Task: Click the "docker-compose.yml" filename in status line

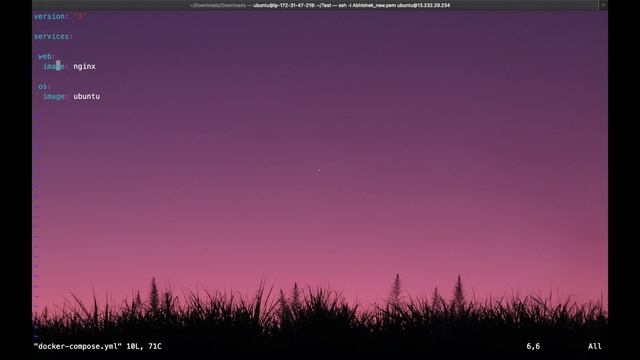Action: click(x=78, y=346)
